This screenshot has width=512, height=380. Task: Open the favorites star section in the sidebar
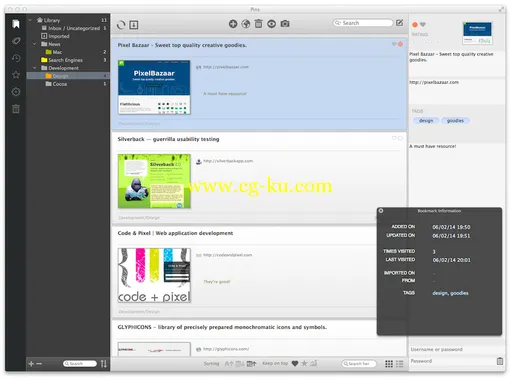point(16,75)
